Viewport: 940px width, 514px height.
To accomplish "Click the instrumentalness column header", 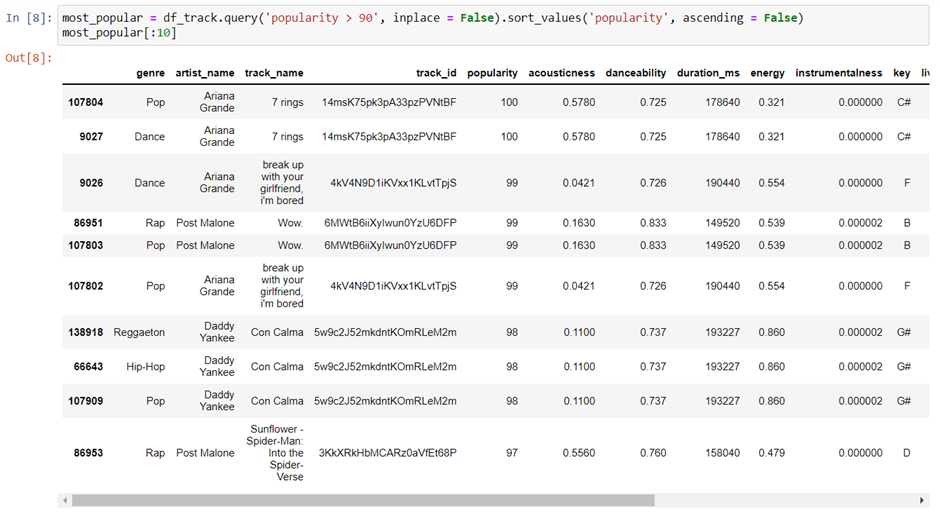I will (839, 73).
